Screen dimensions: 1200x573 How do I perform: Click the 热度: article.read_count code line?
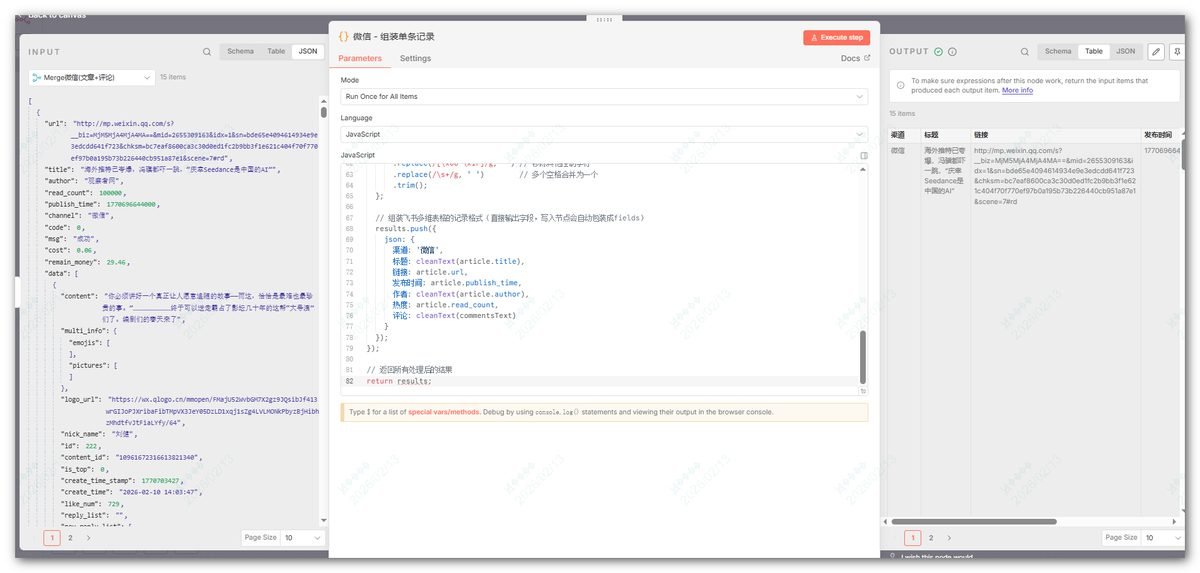(445, 305)
